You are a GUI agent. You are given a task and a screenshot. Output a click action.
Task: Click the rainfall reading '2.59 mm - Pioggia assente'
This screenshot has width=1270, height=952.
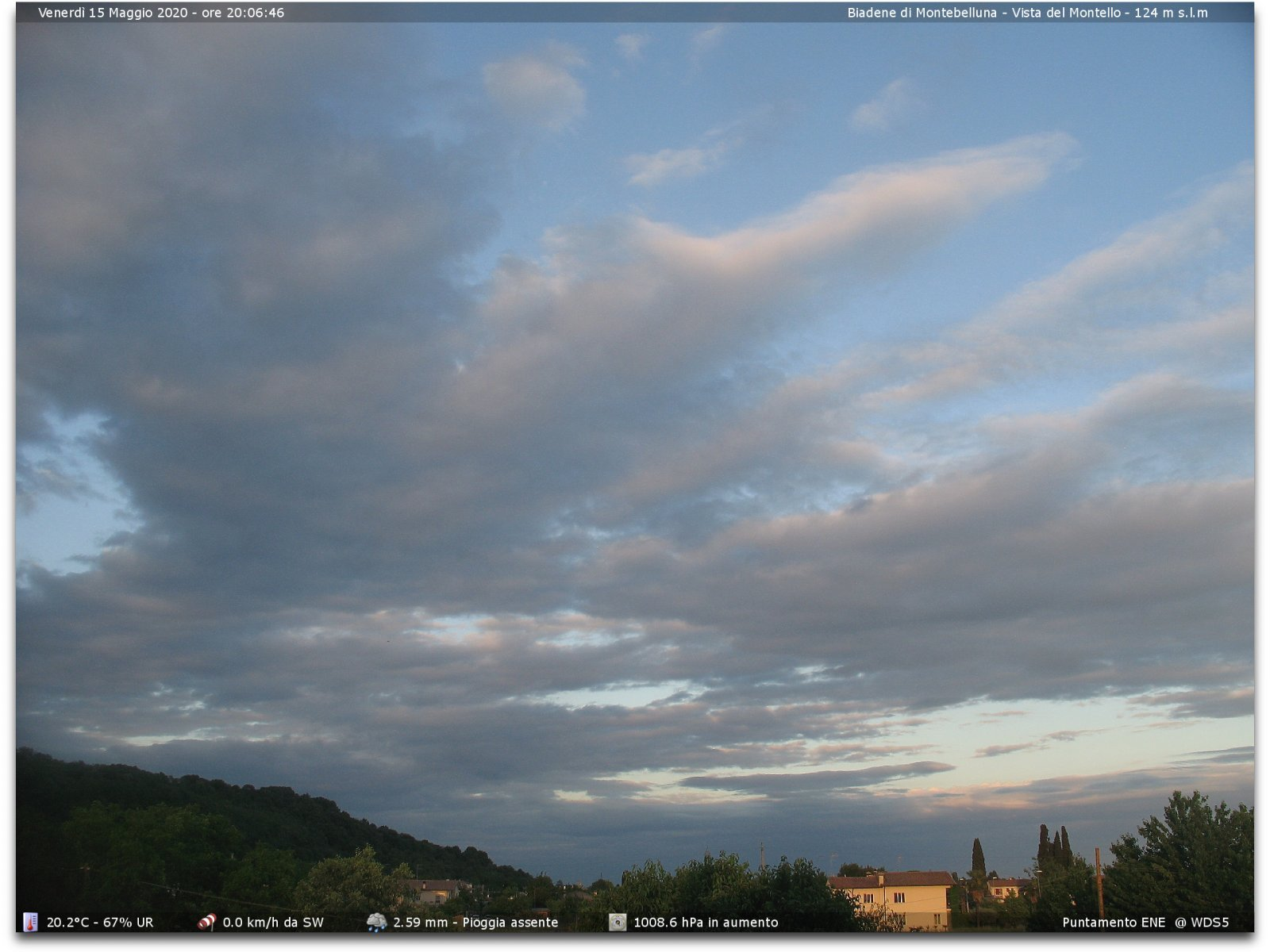475,923
